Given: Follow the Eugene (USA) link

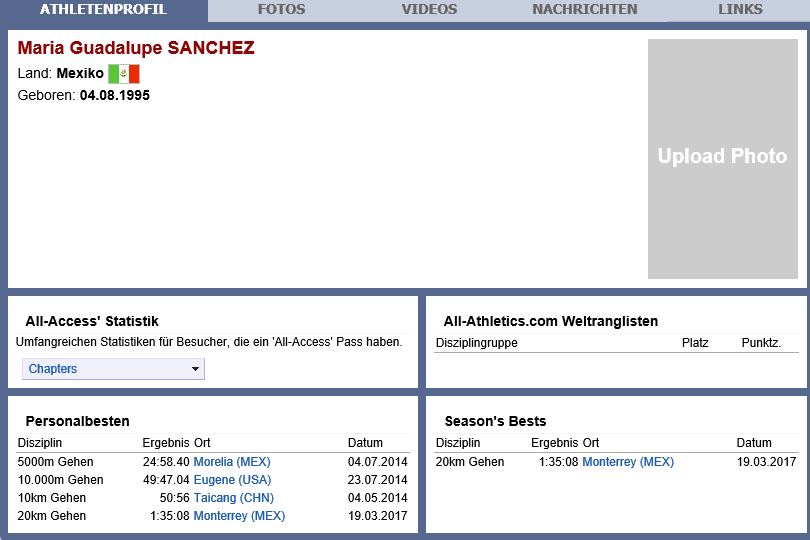Looking at the screenshot, I should 232,480.
